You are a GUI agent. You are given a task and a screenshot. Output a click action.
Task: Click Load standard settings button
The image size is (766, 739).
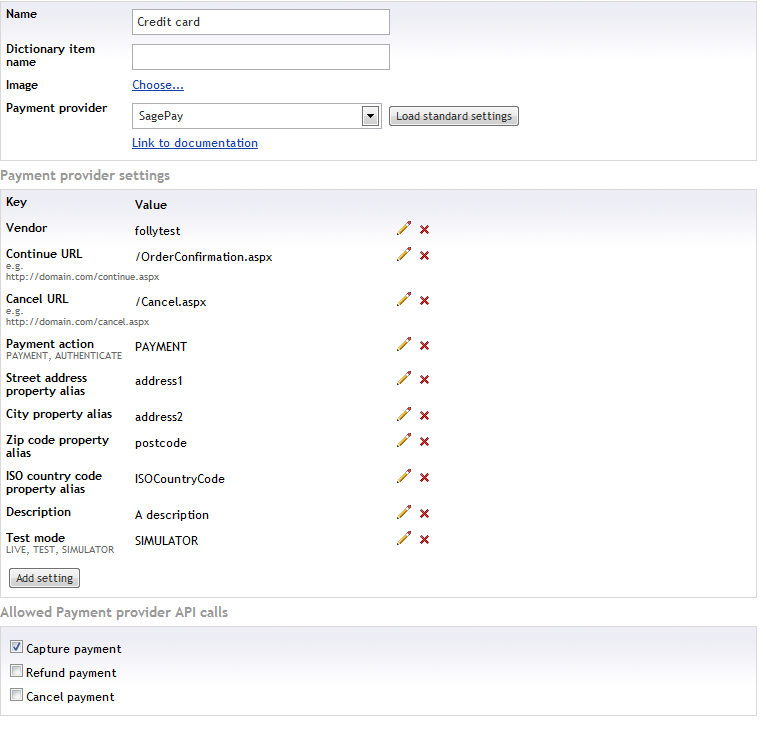click(453, 116)
